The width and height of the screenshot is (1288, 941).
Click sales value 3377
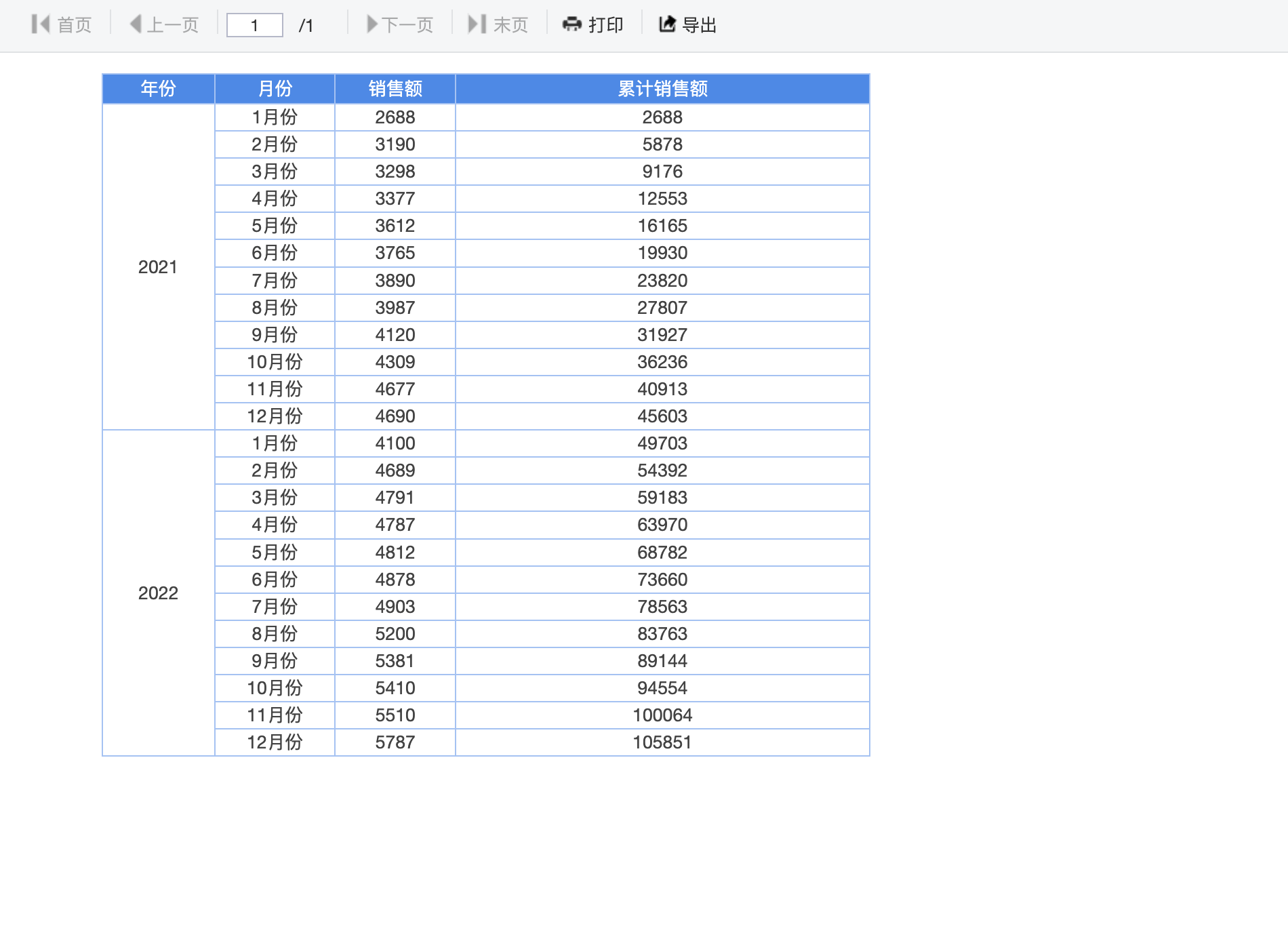click(x=395, y=199)
